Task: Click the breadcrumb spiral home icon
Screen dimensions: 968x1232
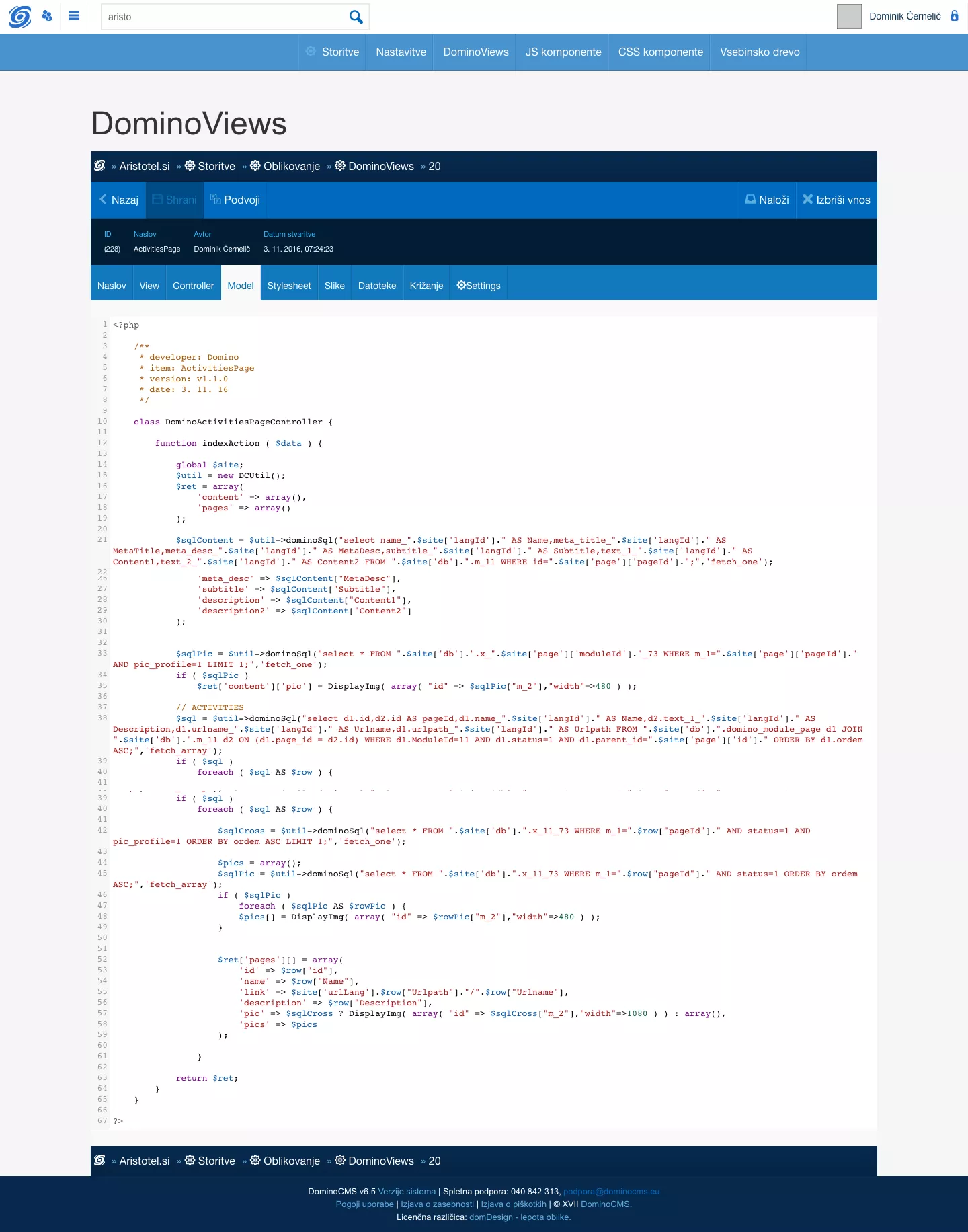Action: [x=100, y=166]
